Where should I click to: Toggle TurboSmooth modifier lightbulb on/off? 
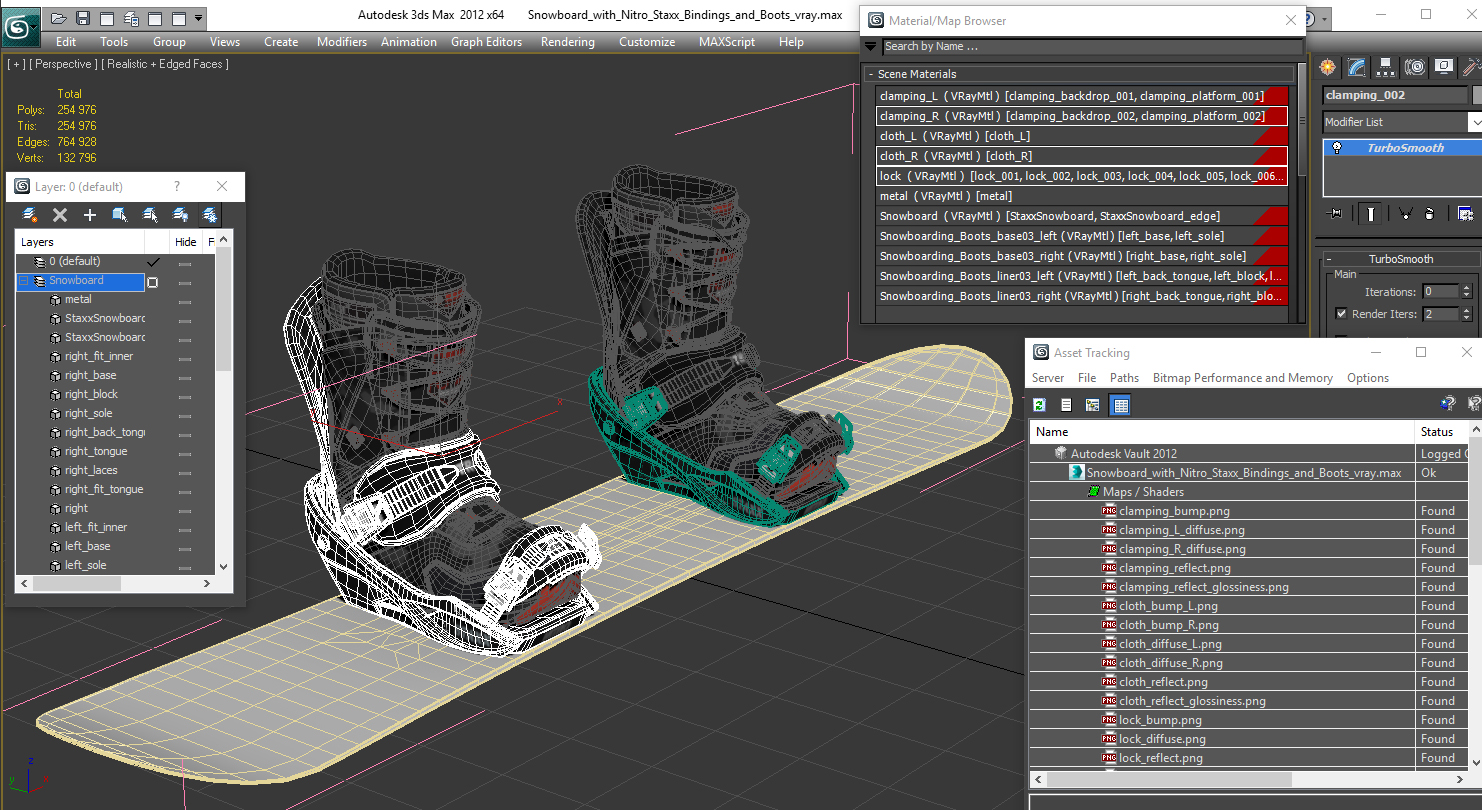point(1337,148)
